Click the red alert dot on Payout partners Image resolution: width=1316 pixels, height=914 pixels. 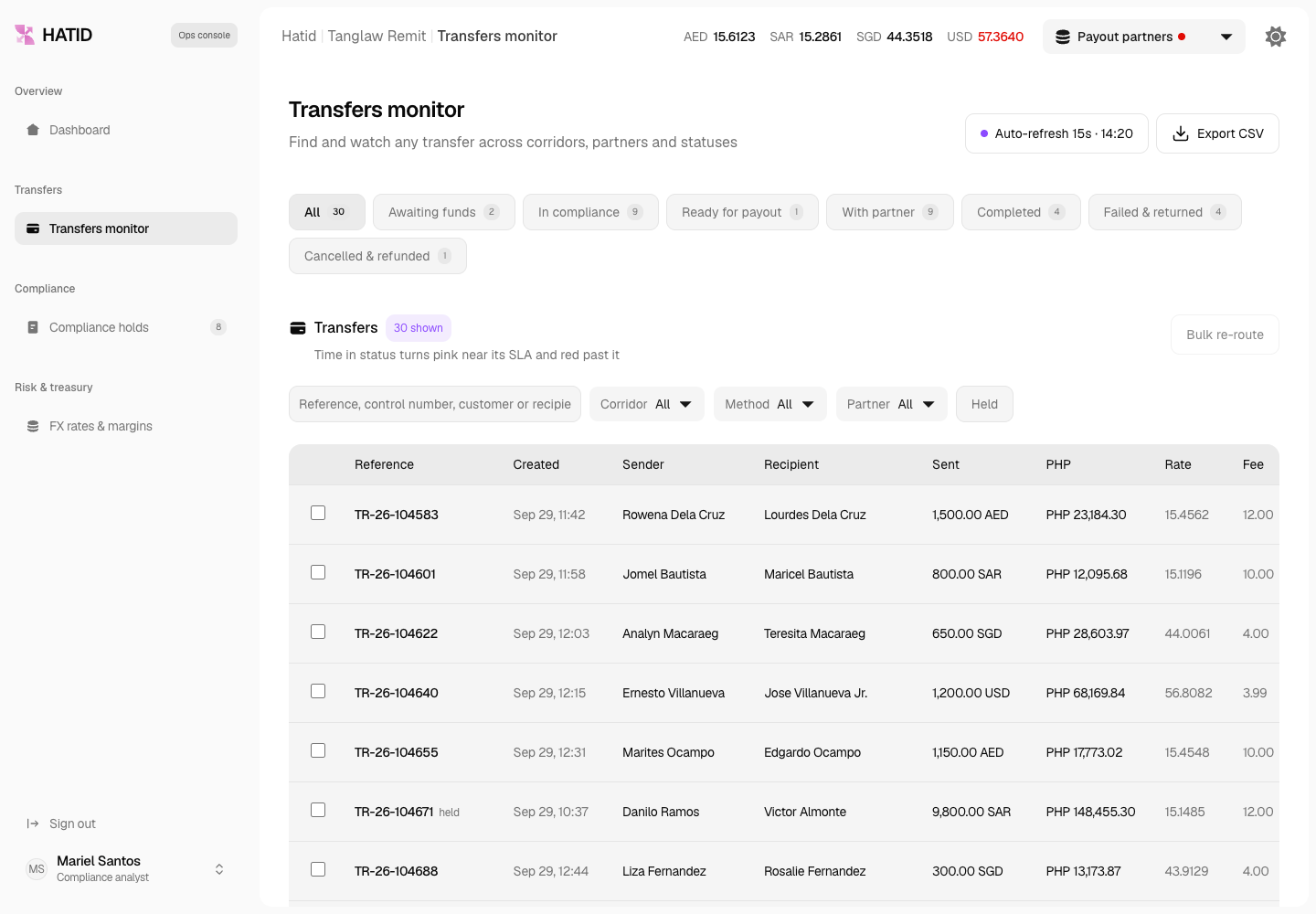pos(1182,37)
